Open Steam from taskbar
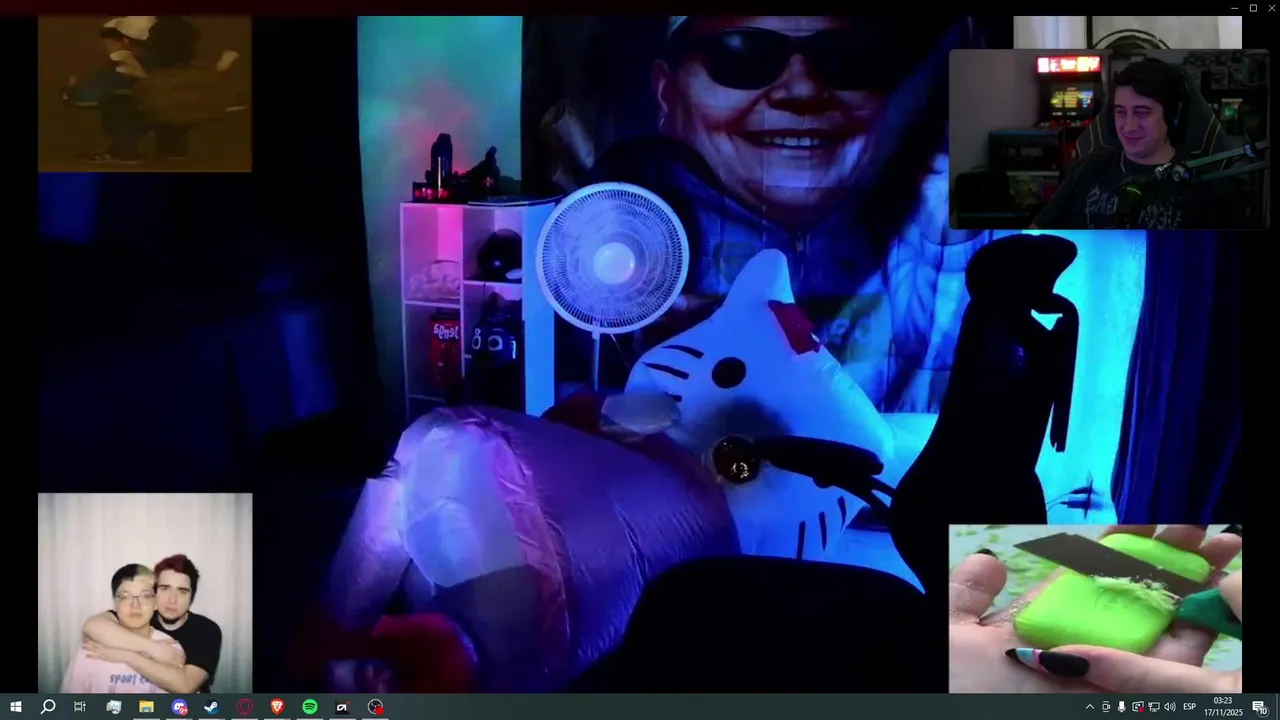Viewport: 1280px width, 720px height. 211,707
